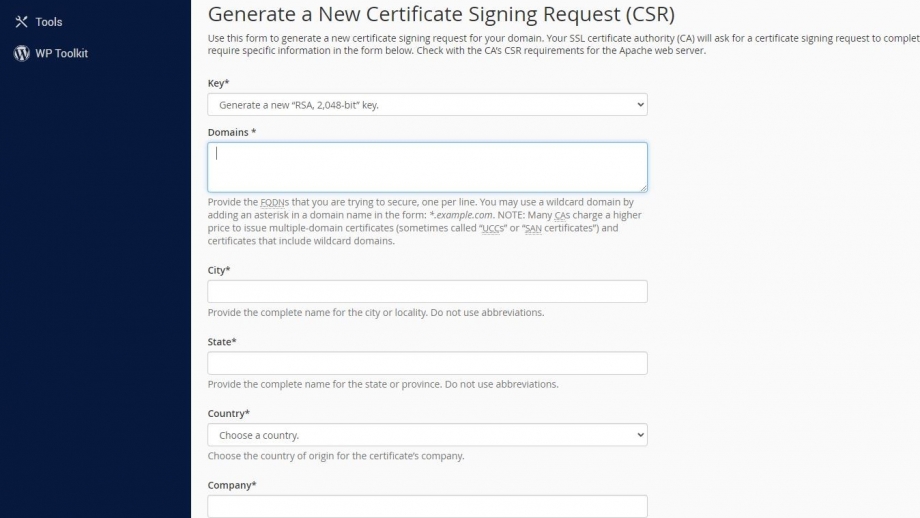Screen dimensions: 920x518
Task: Click into the City input field
Action: click(x=427, y=292)
